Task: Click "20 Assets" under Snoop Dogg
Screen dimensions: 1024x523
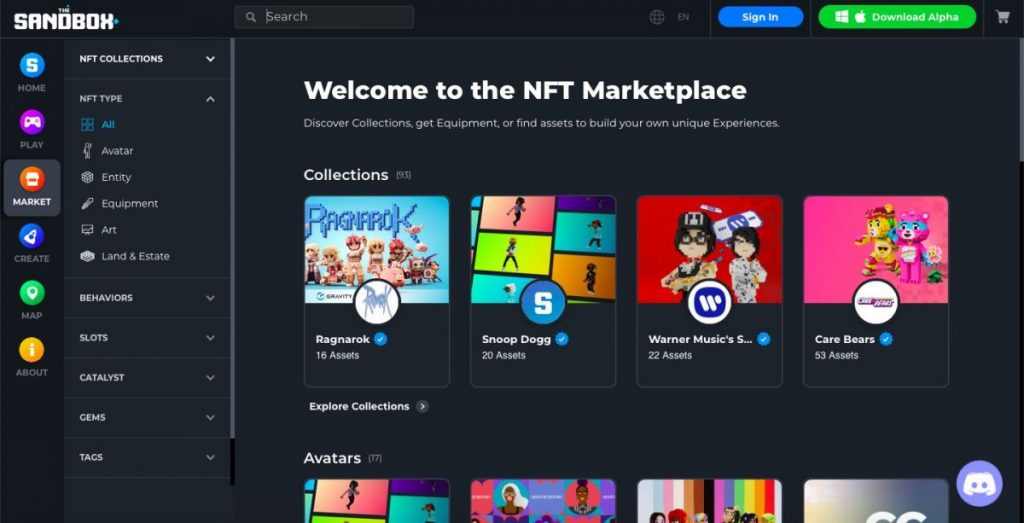Action: click(x=504, y=355)
